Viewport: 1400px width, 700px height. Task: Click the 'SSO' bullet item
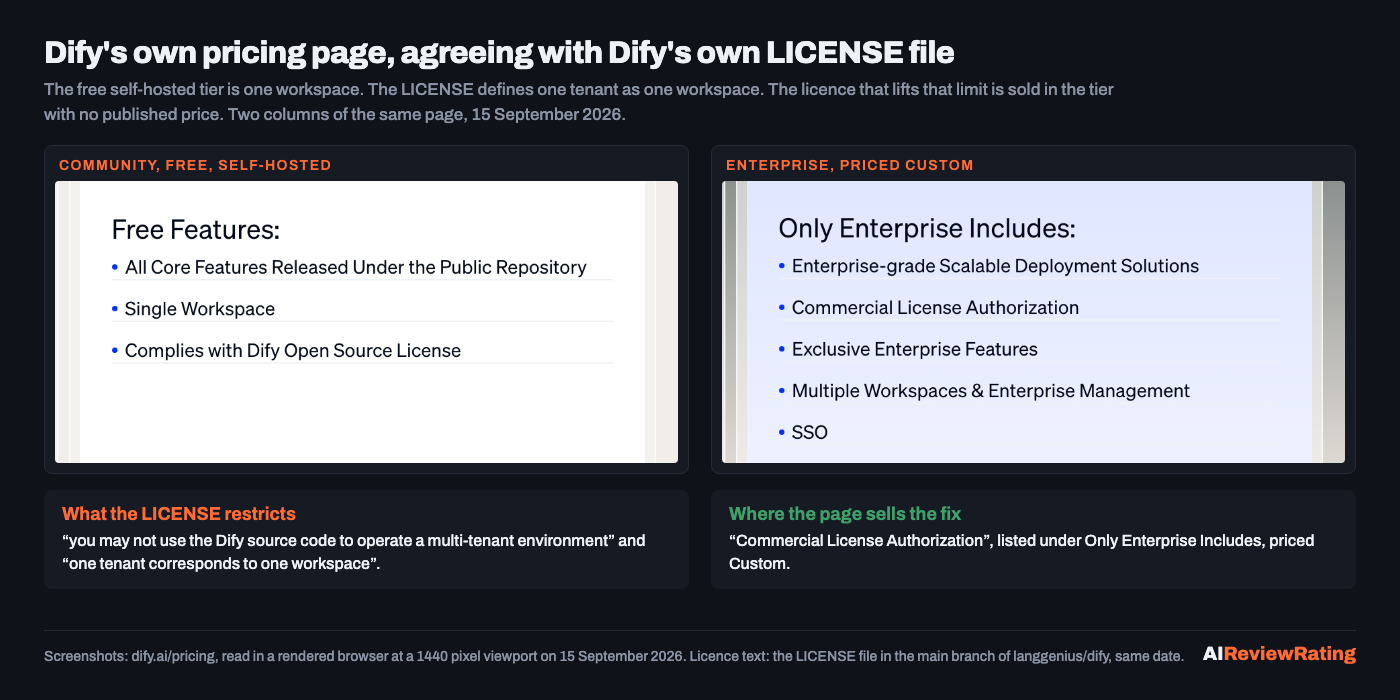click(809, 433)
